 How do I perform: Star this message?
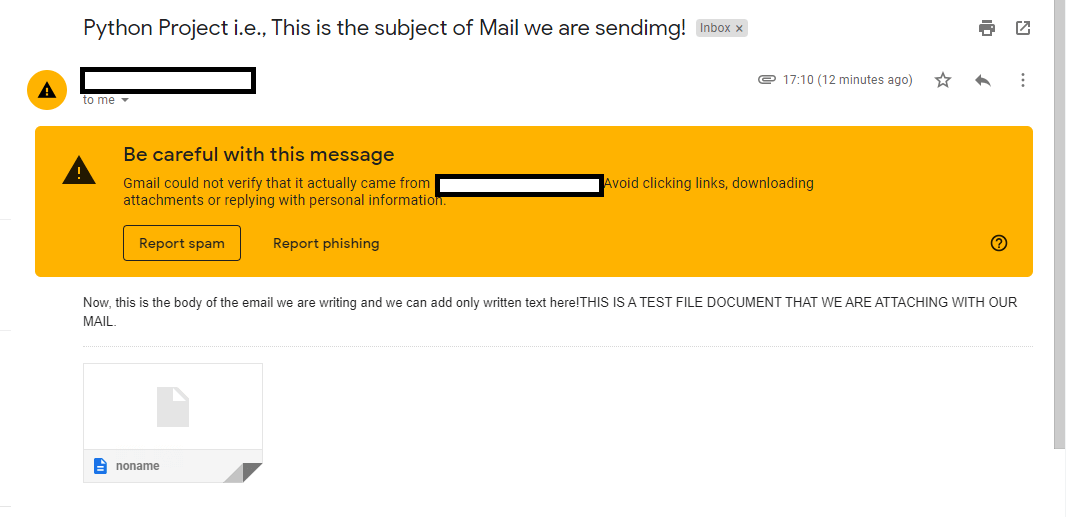tap(943, 81)
